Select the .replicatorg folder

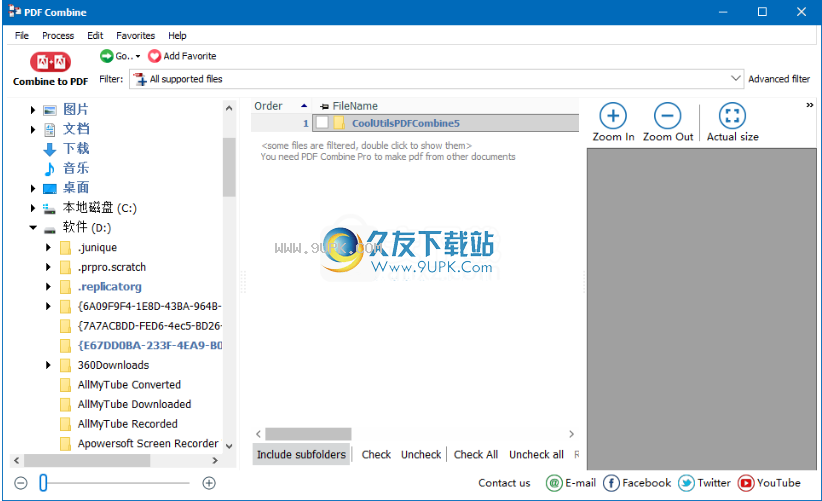point(110,287)
